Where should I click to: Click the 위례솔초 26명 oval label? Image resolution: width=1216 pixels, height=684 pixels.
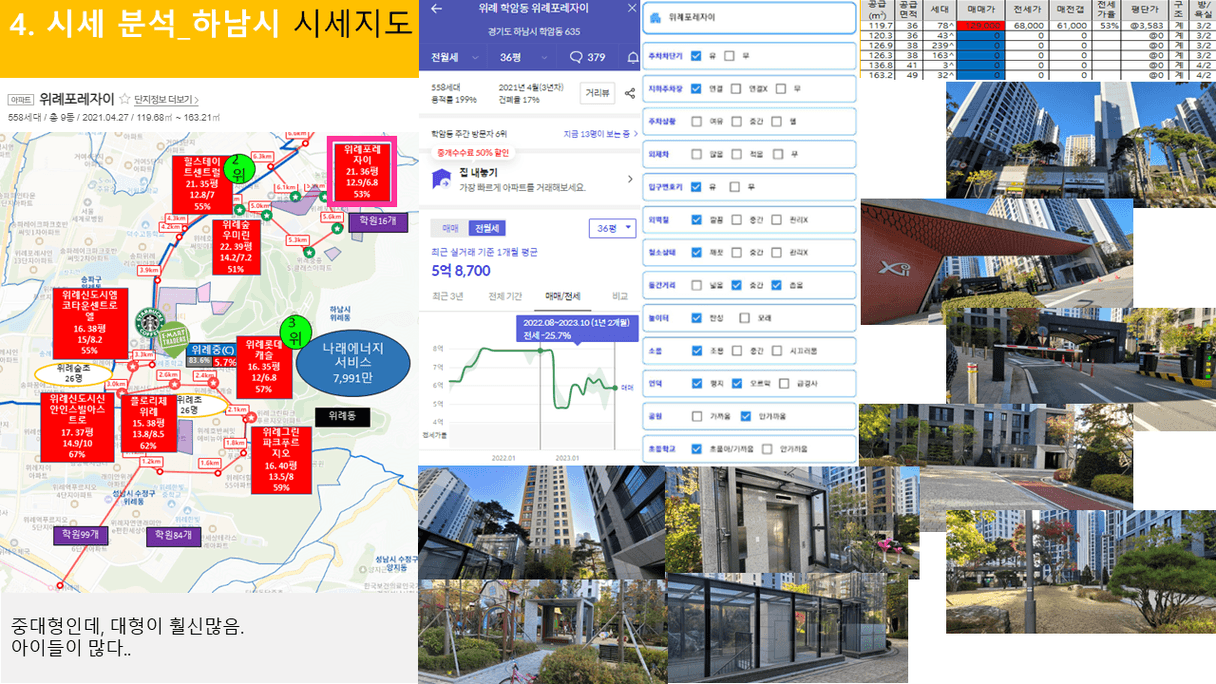(x=72, y=373)
